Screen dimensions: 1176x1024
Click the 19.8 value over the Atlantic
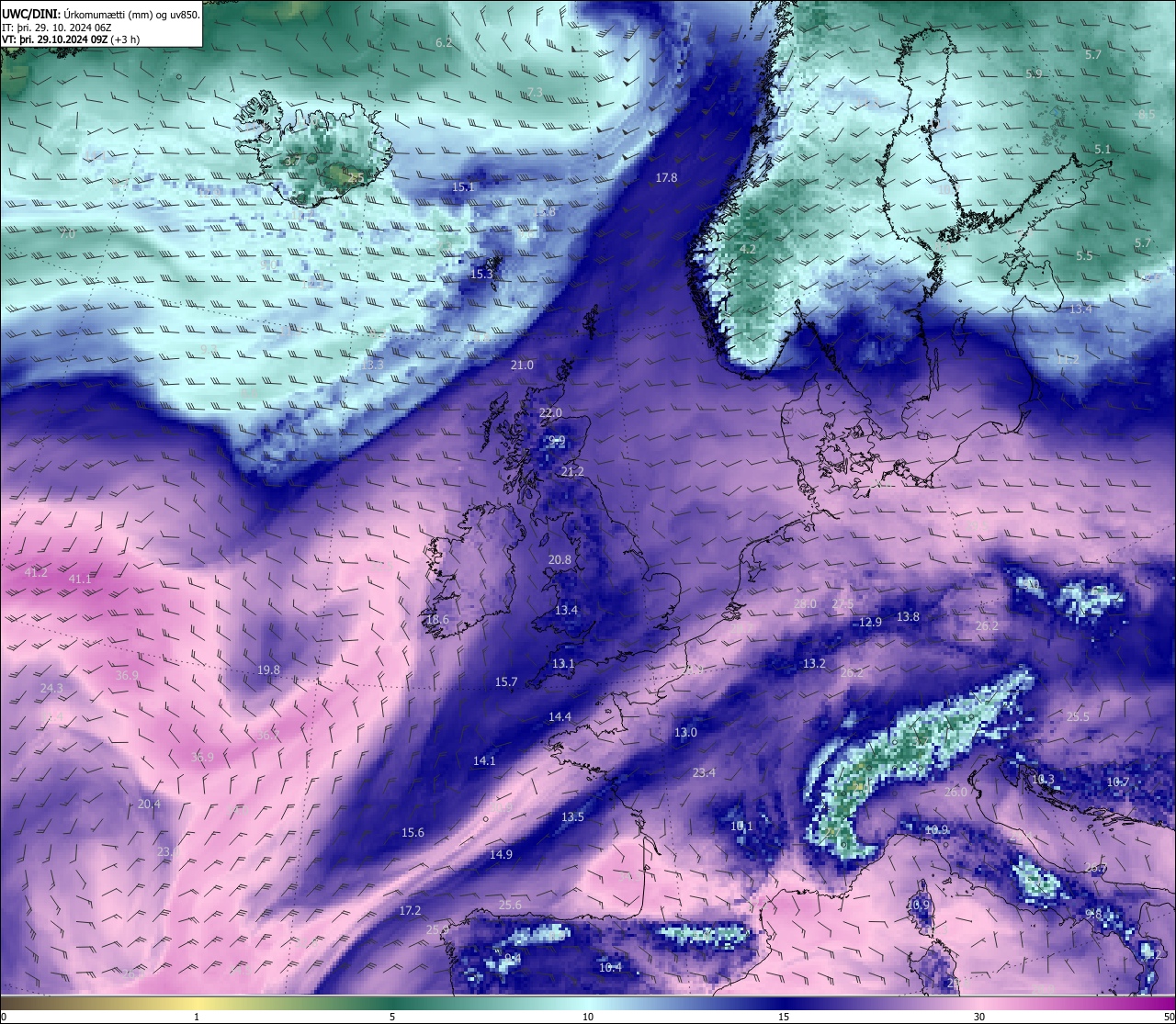(x=268, y=670)
